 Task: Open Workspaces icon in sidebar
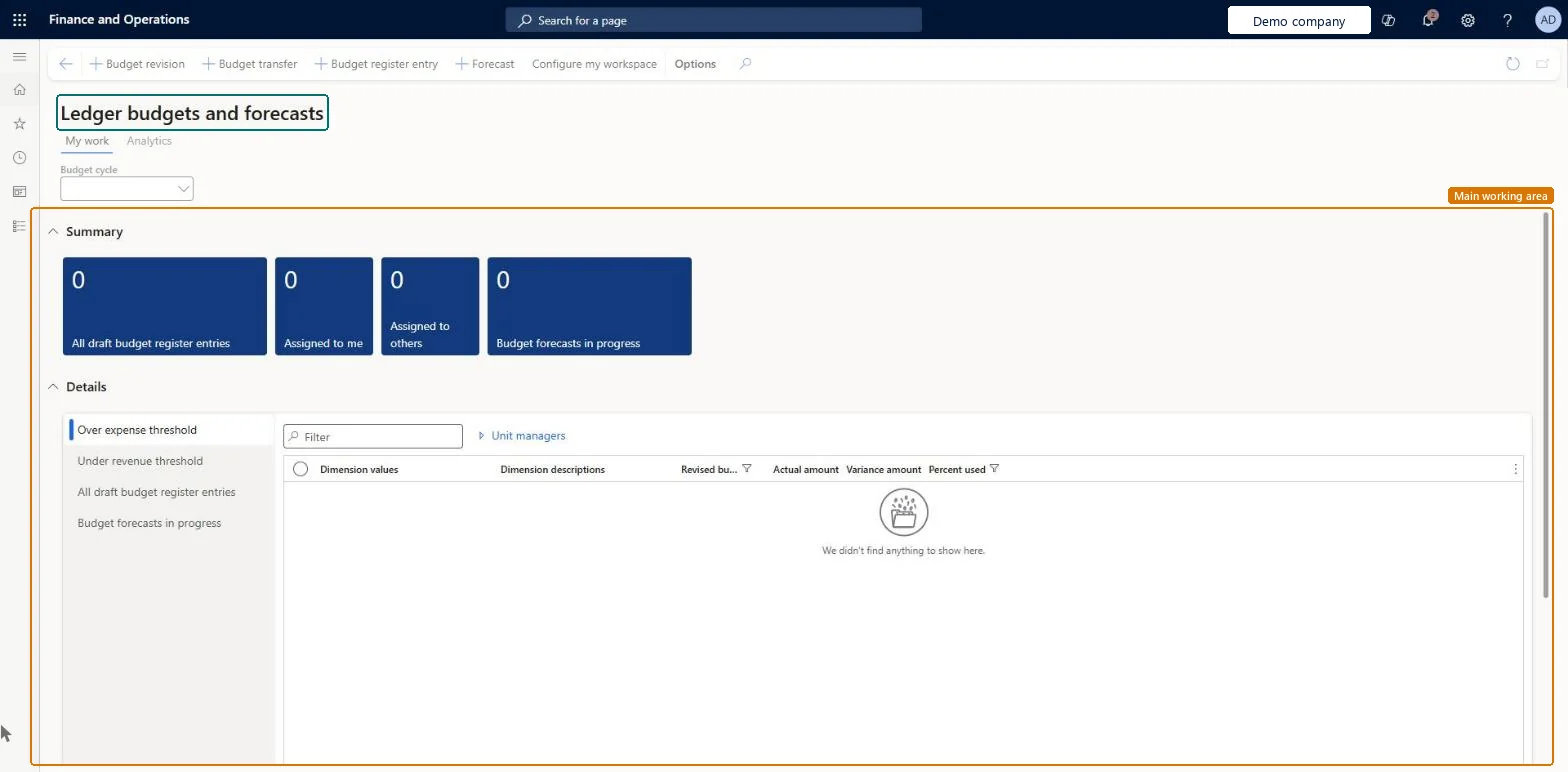point(19,191)
